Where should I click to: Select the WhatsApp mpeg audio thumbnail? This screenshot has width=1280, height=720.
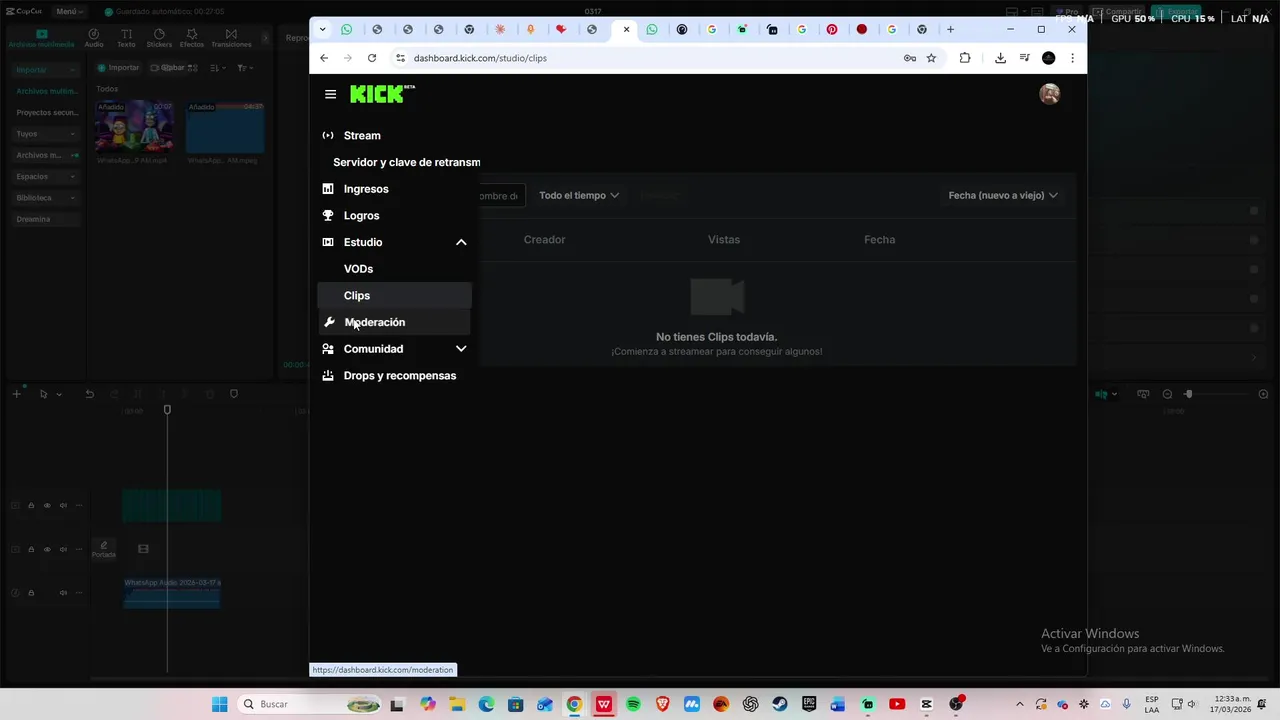tap(225, 126)
